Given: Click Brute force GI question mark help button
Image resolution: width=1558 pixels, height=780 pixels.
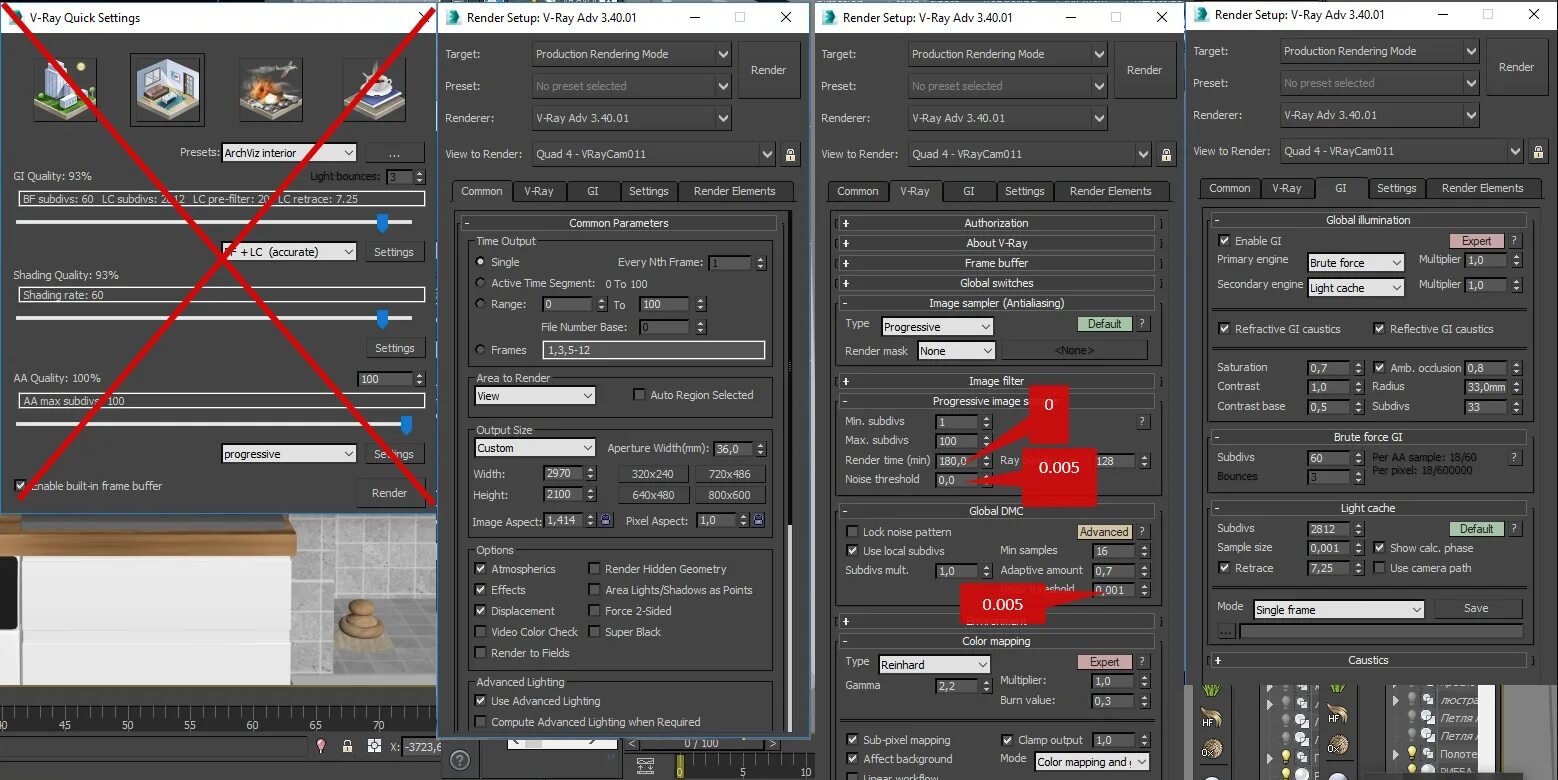Looking at the screenshot, I should pos(1515,458).
